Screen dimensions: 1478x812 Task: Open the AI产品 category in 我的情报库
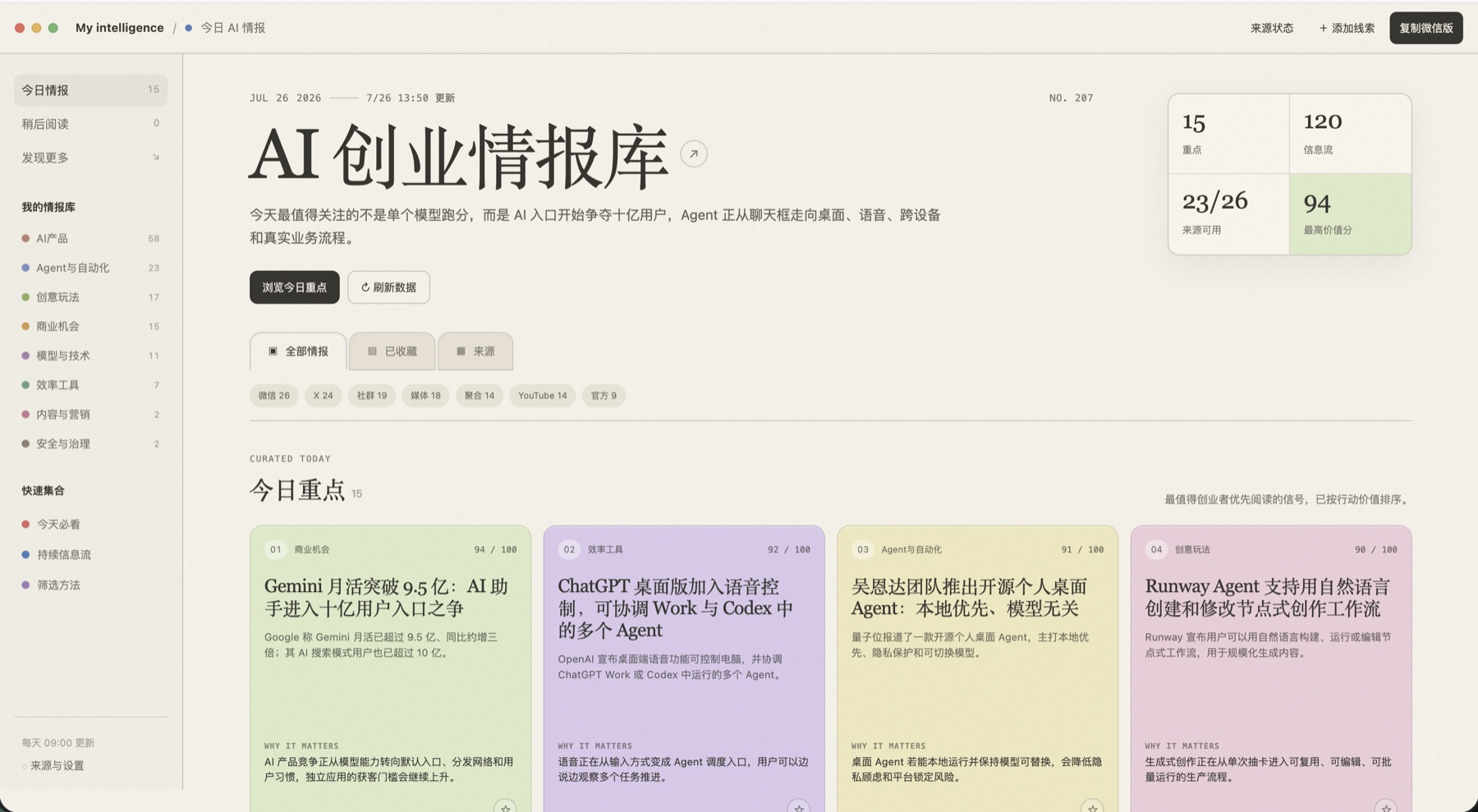90,238
